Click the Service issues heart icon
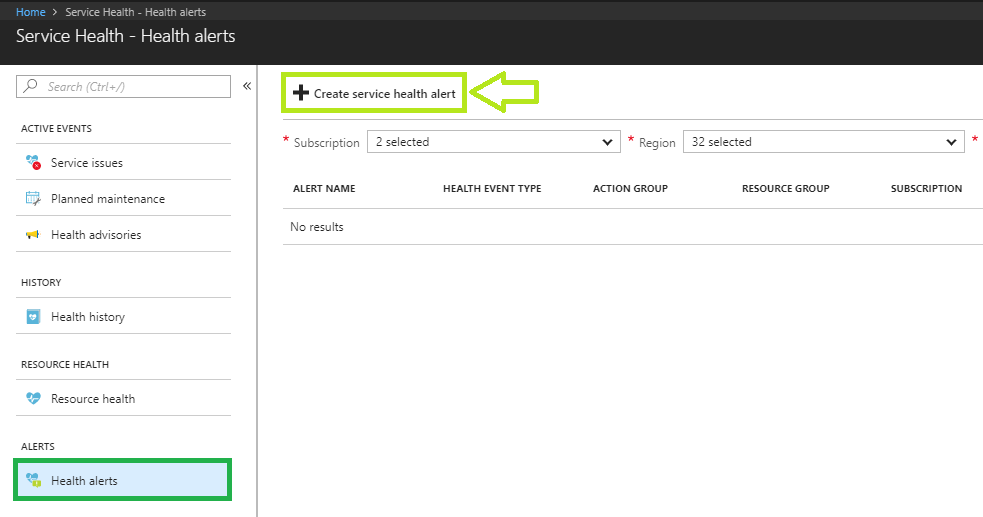The height and width of the screenshot is (517, 983). pyautogui.click(x=33, y=162)
